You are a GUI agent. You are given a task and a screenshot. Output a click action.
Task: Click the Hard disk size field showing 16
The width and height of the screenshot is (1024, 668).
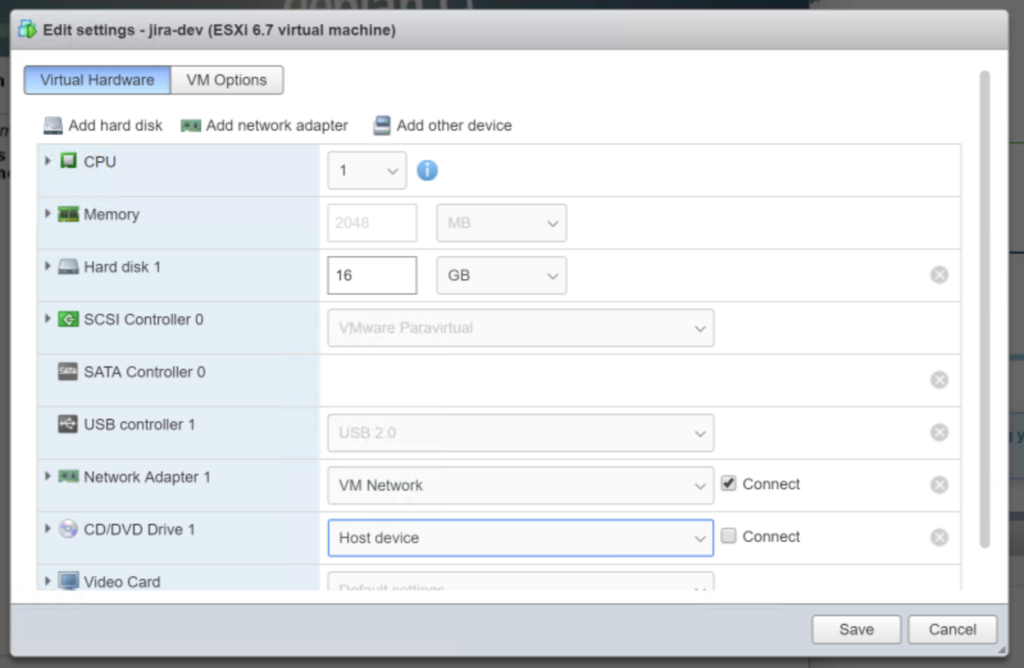(x=372, y=276)
